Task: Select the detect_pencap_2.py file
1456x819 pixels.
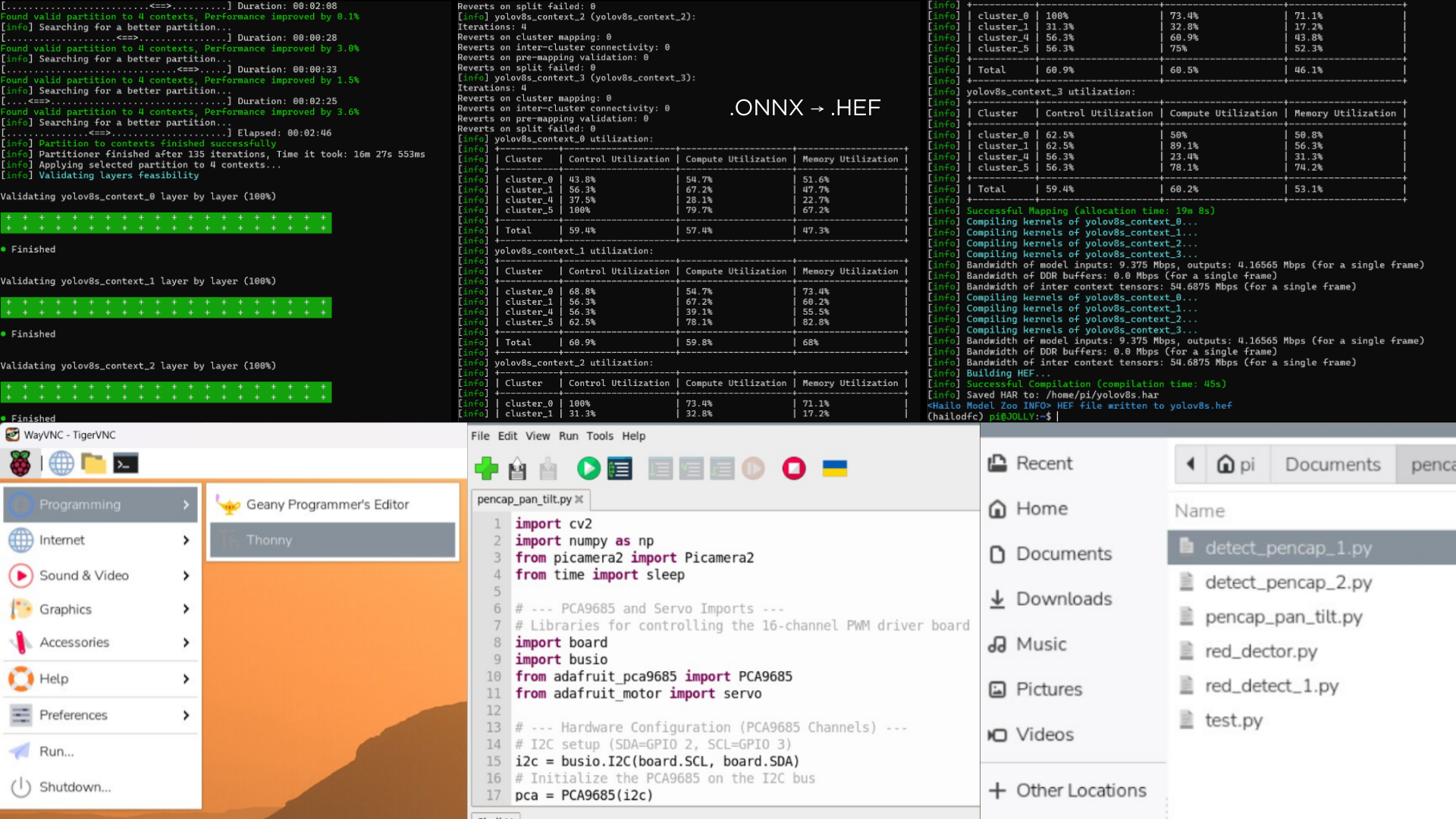Action: point(1288,582)
